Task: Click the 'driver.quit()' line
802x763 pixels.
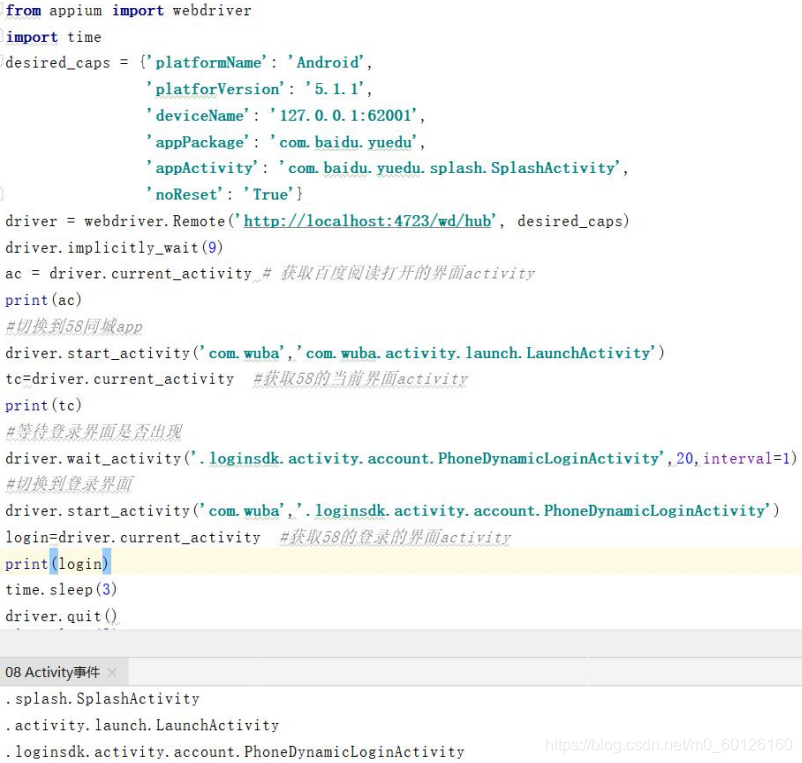Action: (x=61, y=616)
